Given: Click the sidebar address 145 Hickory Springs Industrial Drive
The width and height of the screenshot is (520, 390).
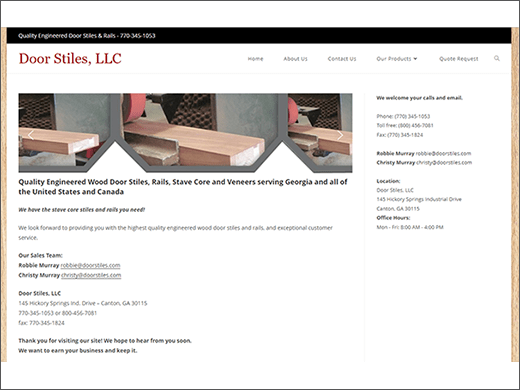Looking at the screenshot, I should pyautogui.click(x=419, y=199).
